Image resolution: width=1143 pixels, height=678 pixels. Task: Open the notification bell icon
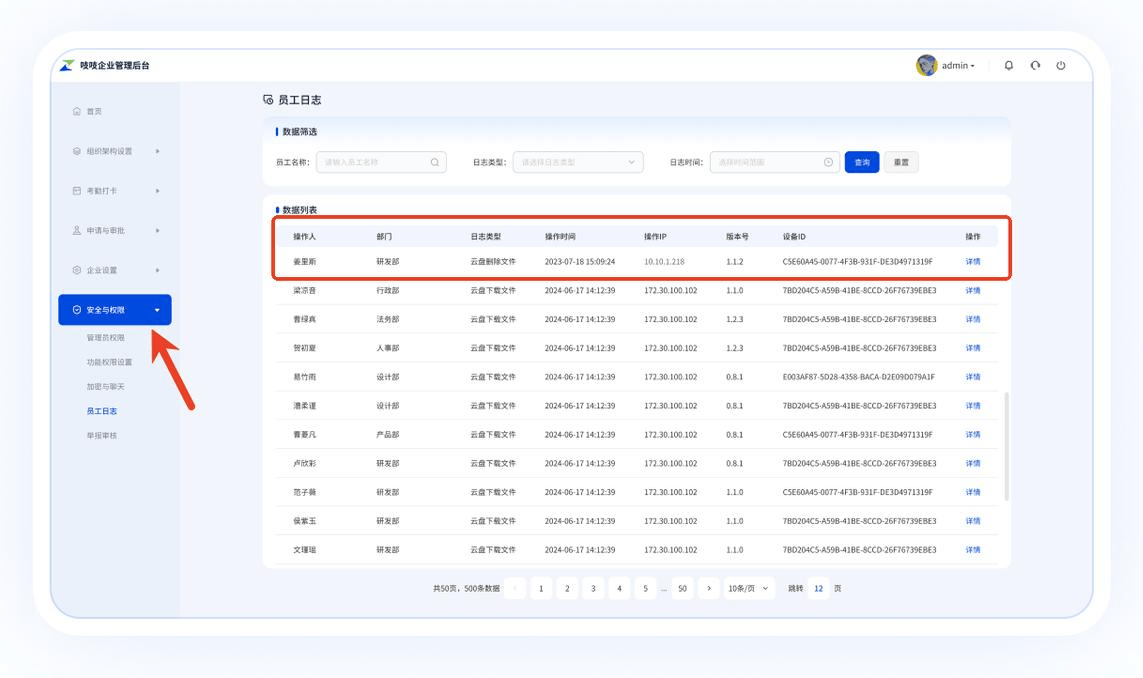pos(1009,66)
